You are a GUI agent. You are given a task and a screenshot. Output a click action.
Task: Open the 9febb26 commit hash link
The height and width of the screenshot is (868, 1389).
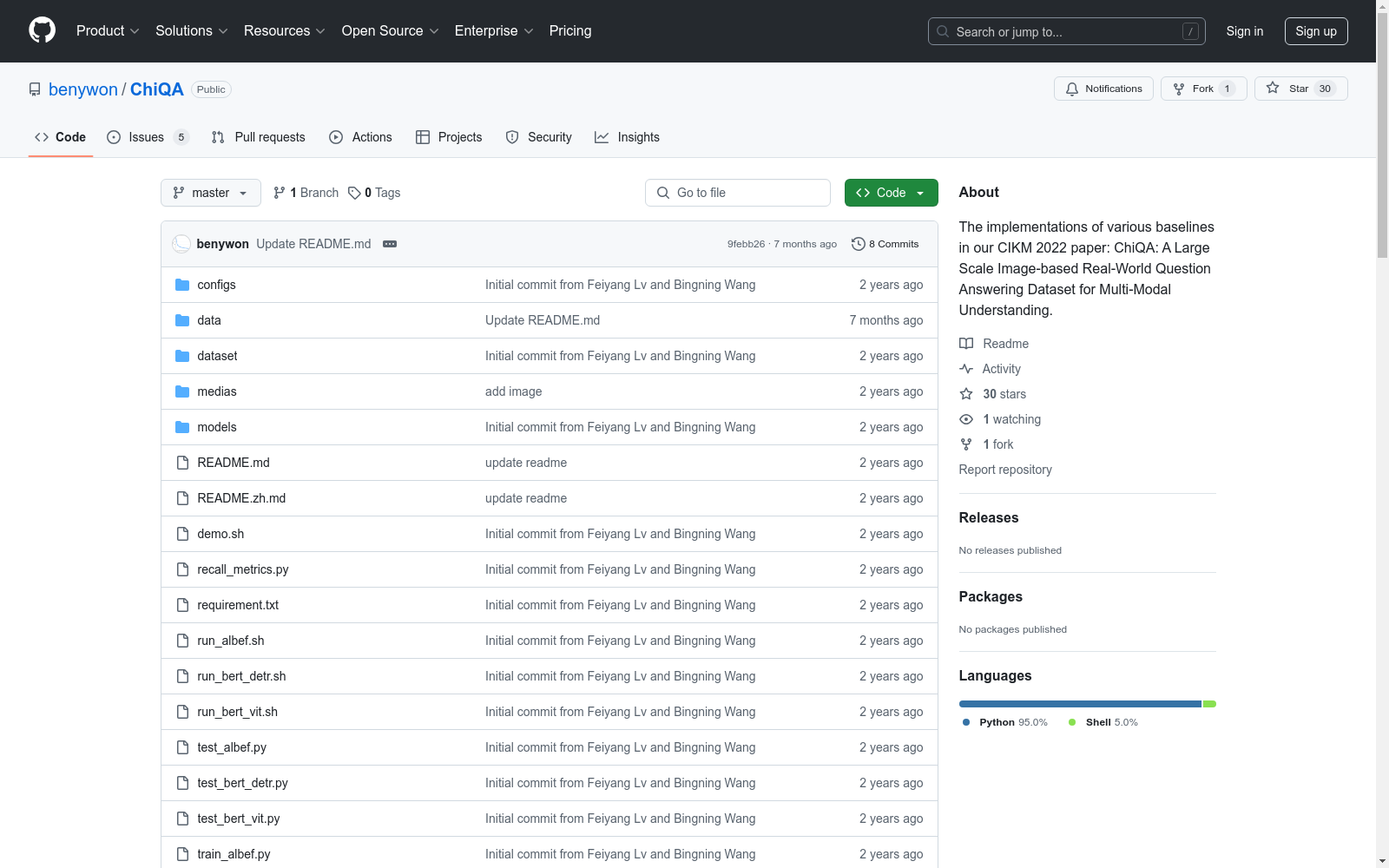pyautogui.click(x=747, y=244)
